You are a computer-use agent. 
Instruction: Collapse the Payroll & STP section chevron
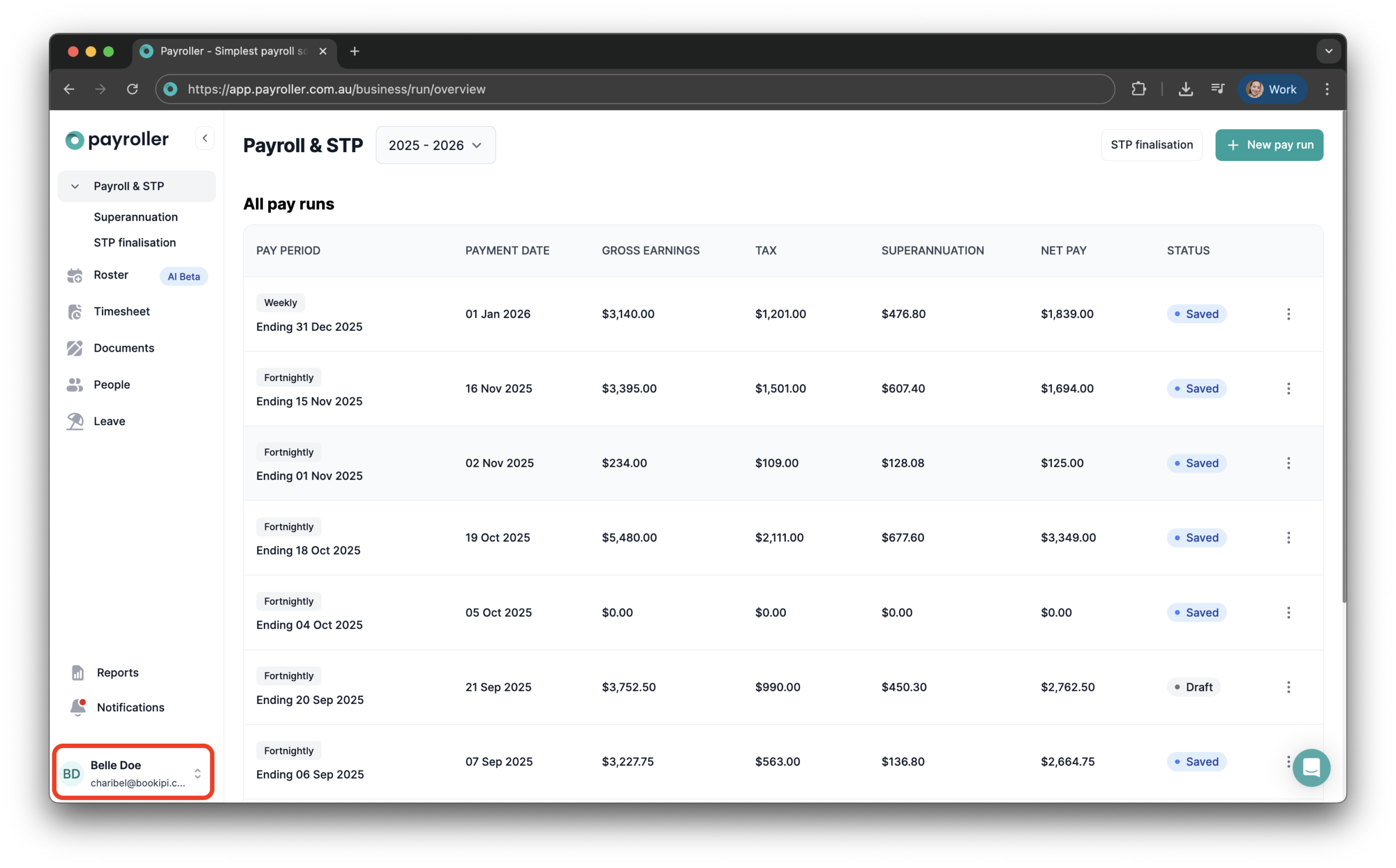tap(75, 186)
